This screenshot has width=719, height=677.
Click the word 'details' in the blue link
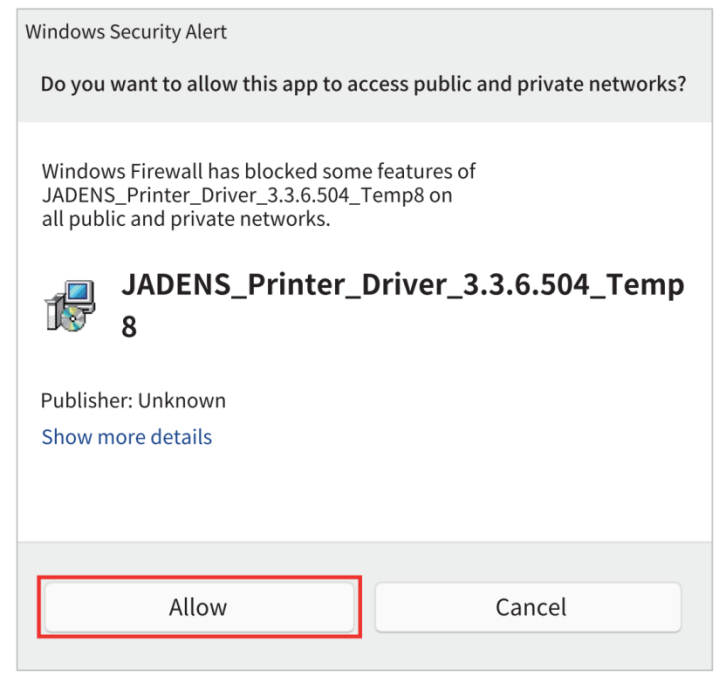pyautogui.click(x=181, y=436)
